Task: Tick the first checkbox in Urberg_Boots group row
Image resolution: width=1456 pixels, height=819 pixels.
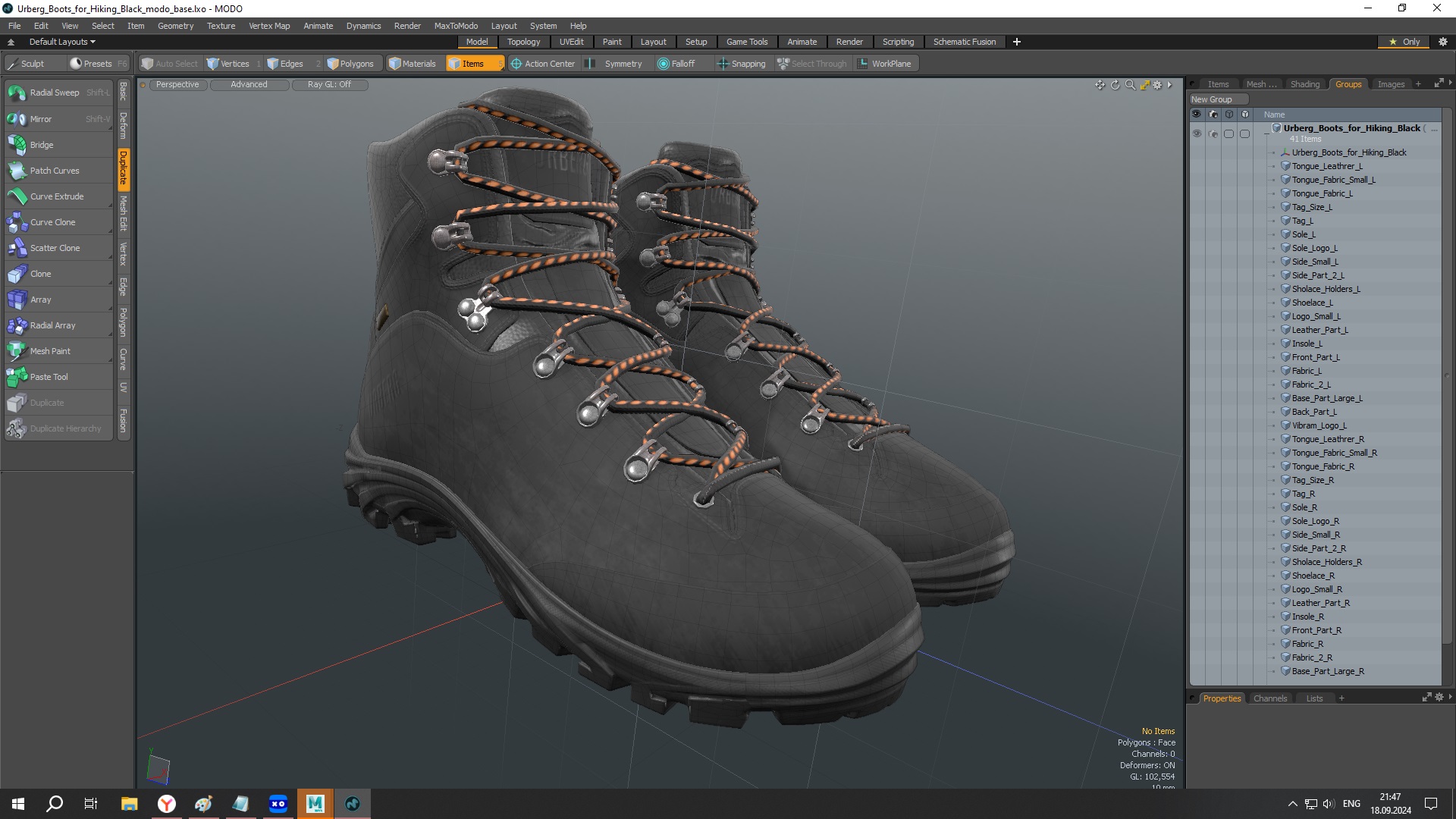Action: [x=1228, y=134]
